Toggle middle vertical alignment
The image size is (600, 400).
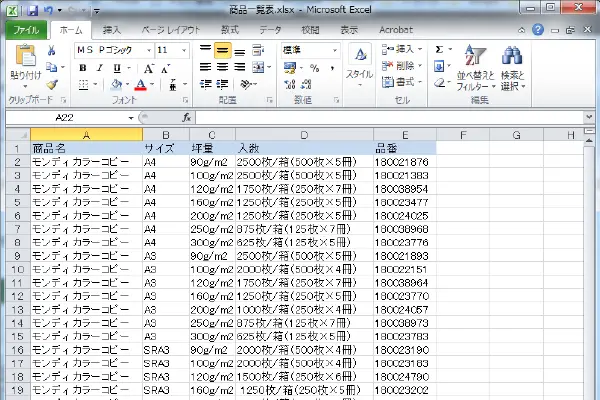(222, 50)
